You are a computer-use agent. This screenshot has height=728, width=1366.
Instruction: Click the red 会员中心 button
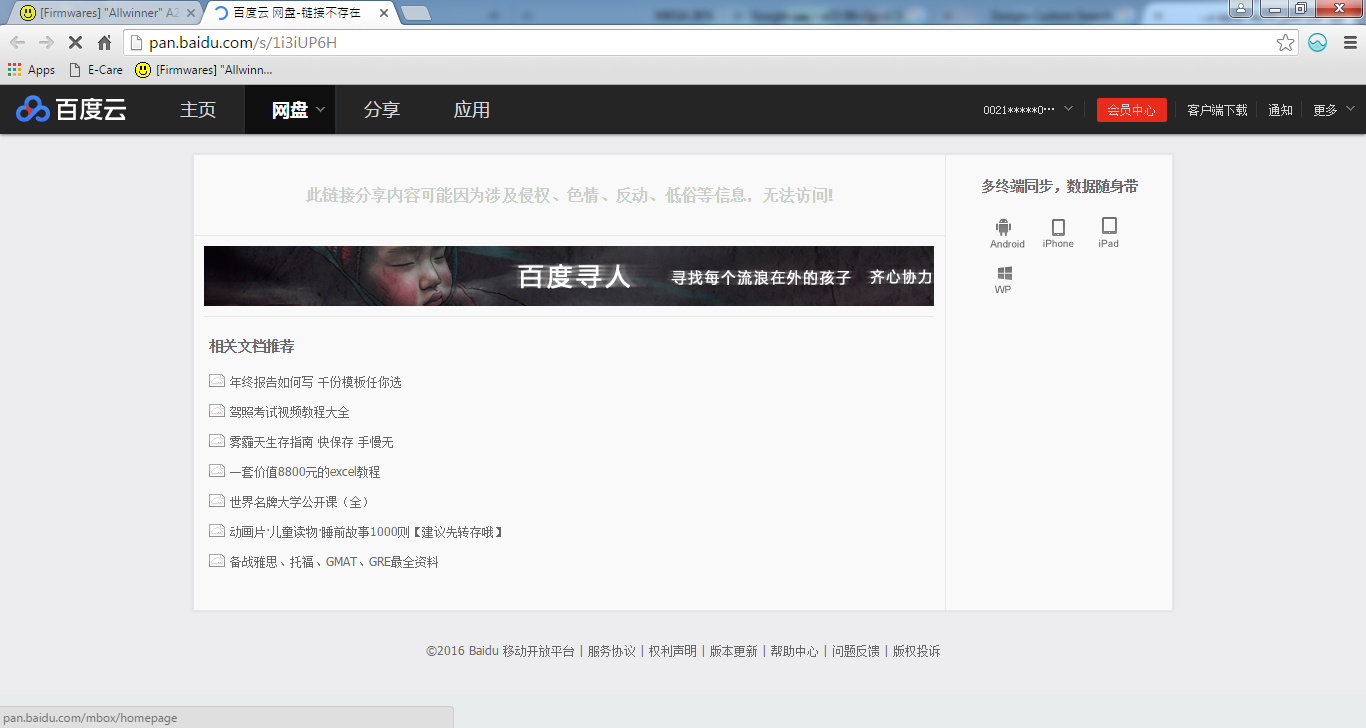pyautogui.click(x=1131, y=110)
